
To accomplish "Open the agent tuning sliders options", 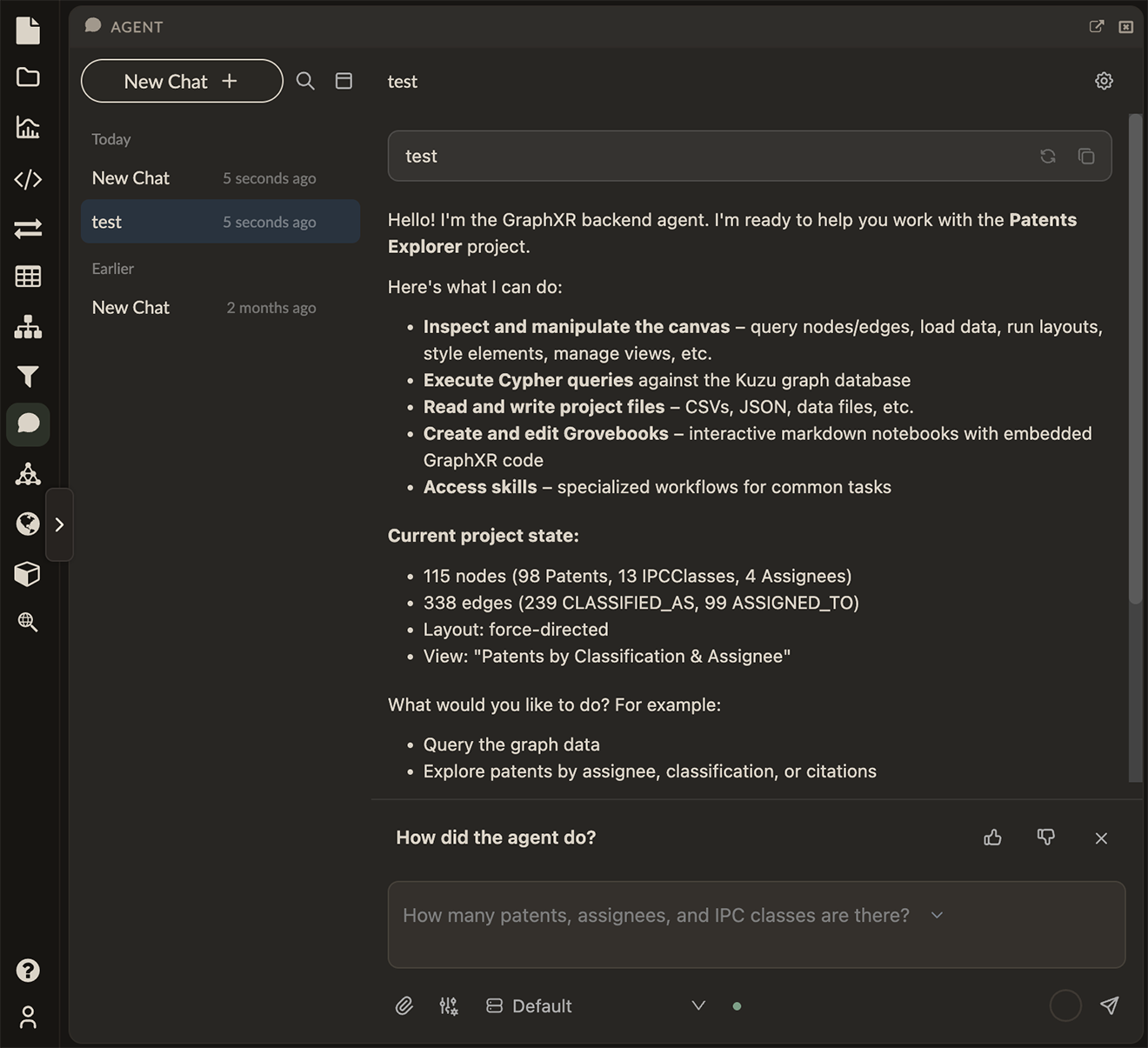I will [x=449, y=1006].
